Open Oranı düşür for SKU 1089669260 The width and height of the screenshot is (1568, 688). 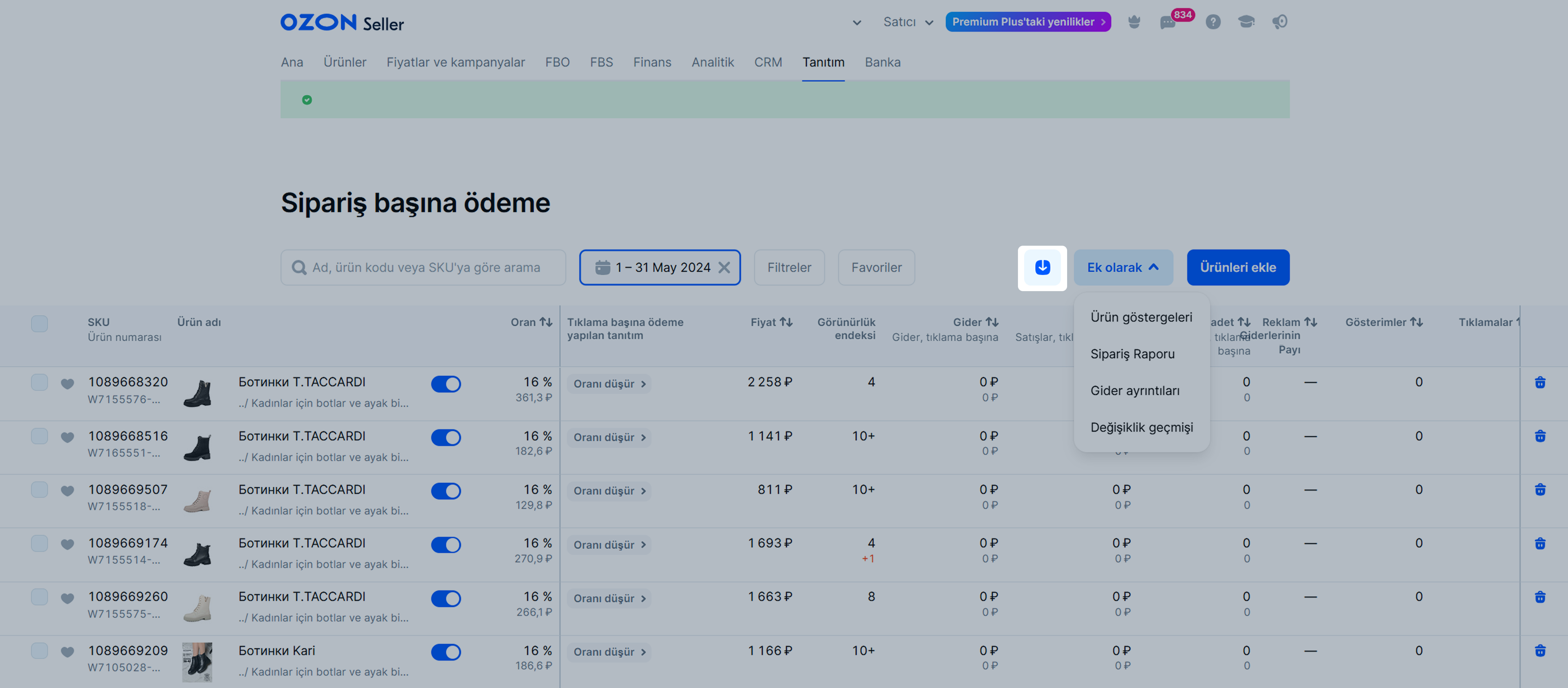tap(609, 598)
